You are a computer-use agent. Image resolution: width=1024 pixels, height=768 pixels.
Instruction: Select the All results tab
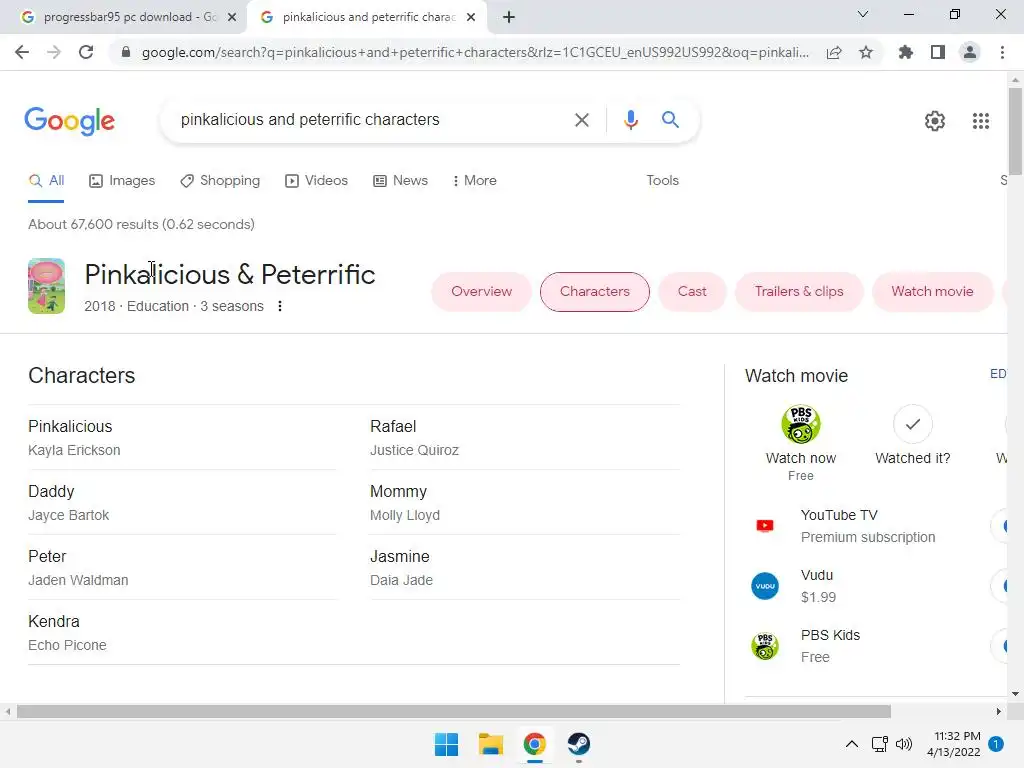(x=46, y=181)
